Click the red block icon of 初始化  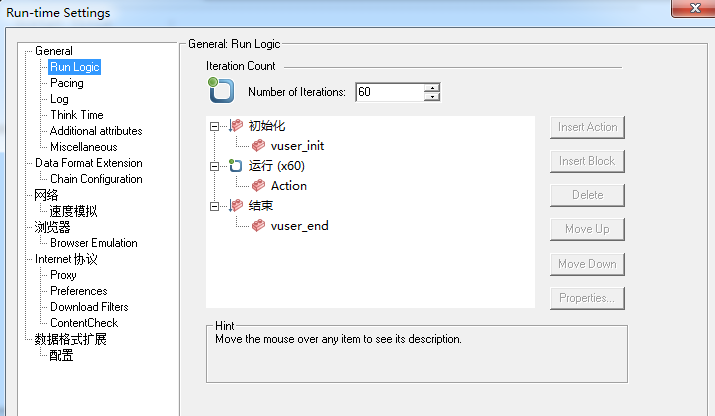click(x=236, y=125)
